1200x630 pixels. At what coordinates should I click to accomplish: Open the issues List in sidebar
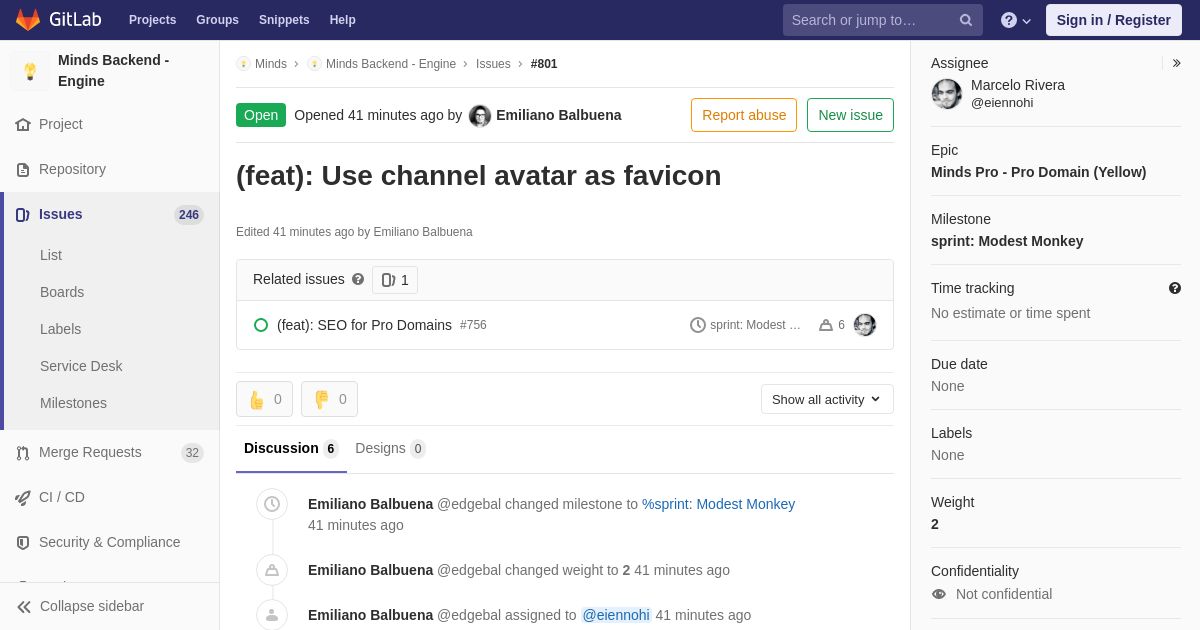51,255
